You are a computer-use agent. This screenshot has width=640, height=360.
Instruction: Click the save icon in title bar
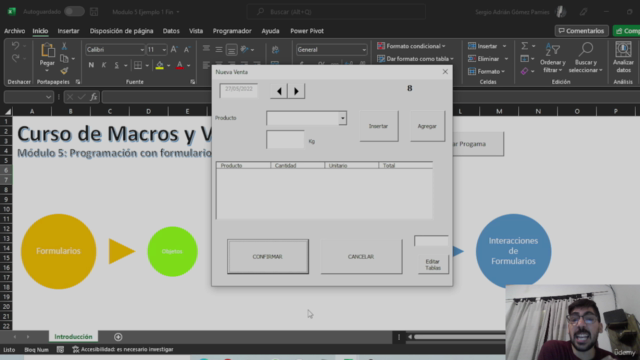(x=94, y=12)
